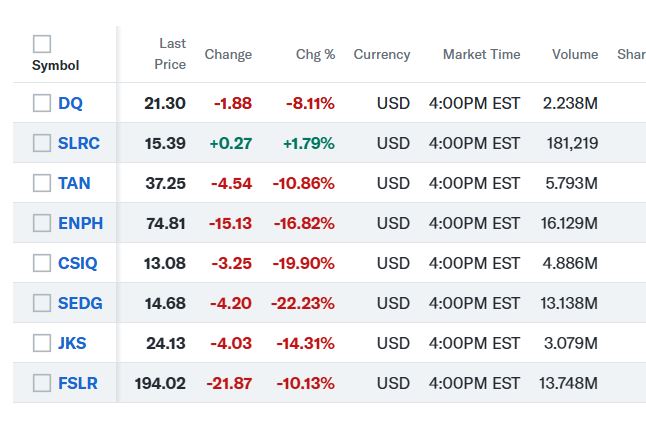Open the ENPH quote link

pyautogui.click(x=79, y=223)
